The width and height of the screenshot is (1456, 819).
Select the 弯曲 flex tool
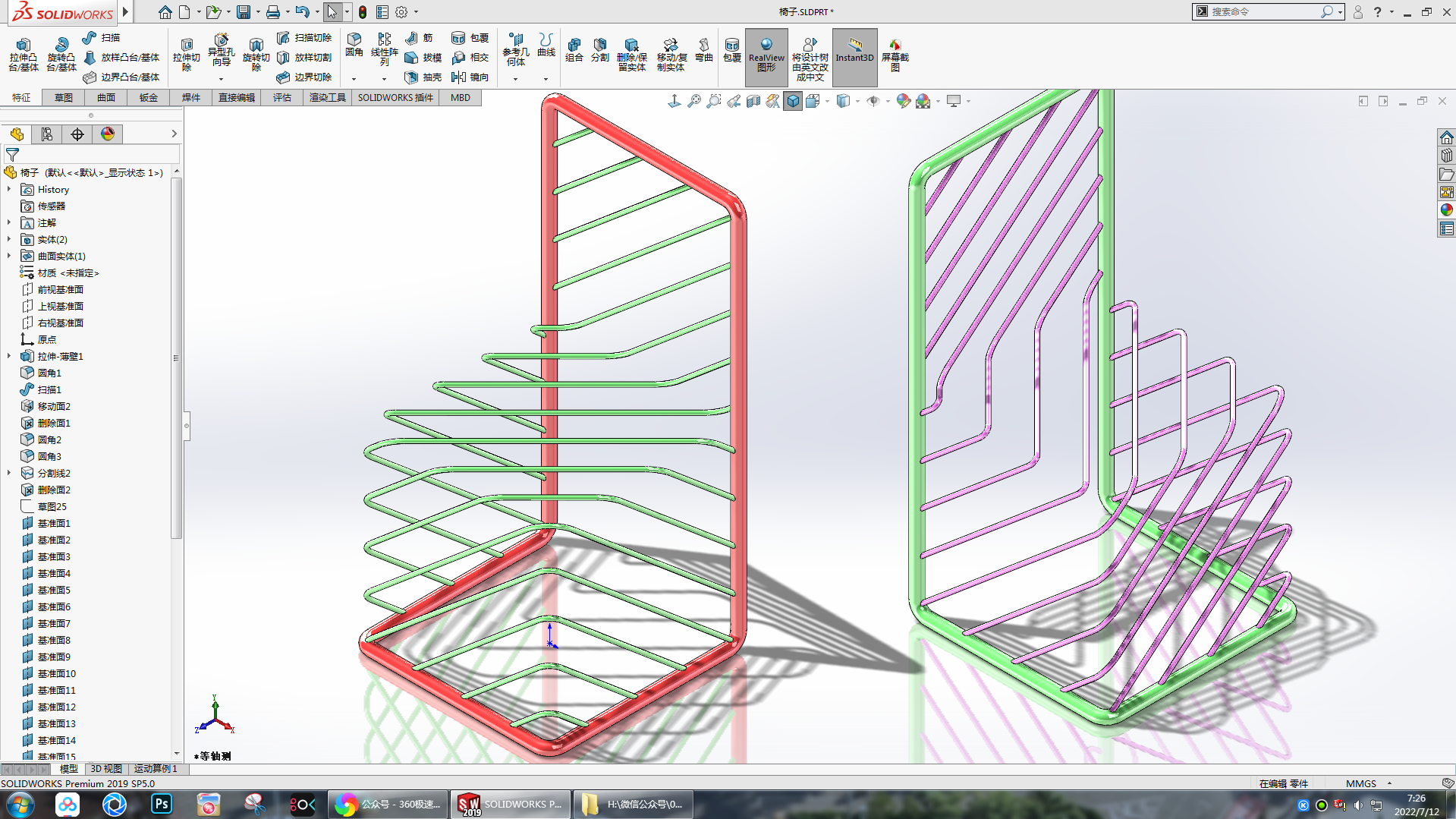[x=703, y=50]
